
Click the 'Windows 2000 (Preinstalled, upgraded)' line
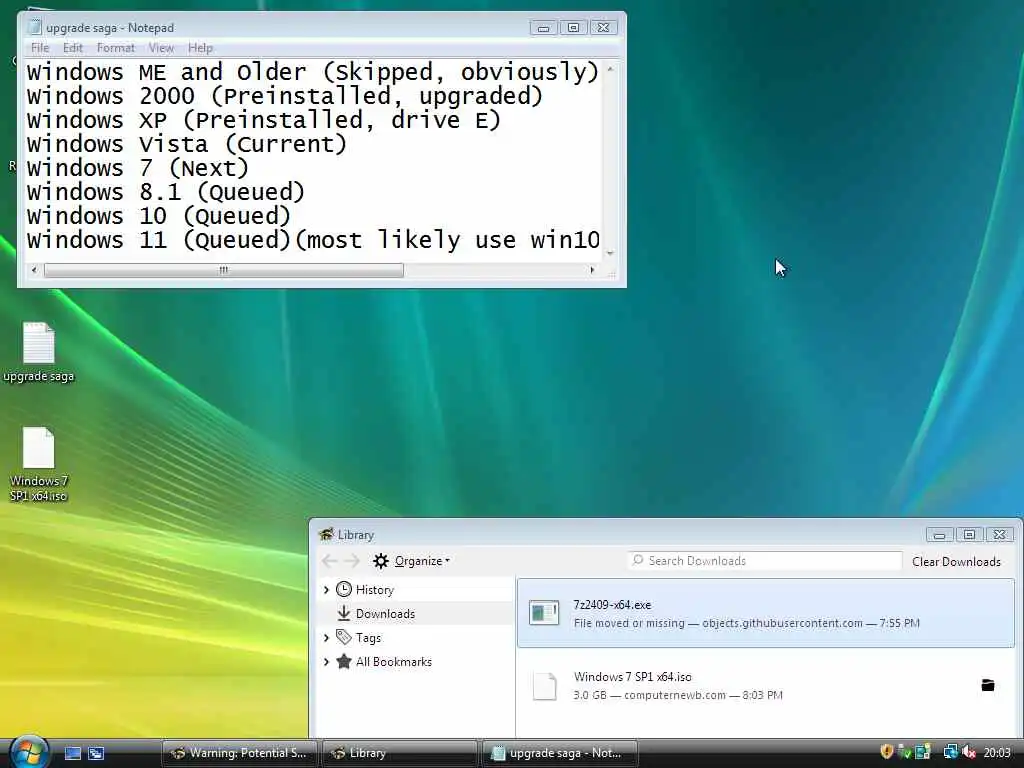coord(285,96)
